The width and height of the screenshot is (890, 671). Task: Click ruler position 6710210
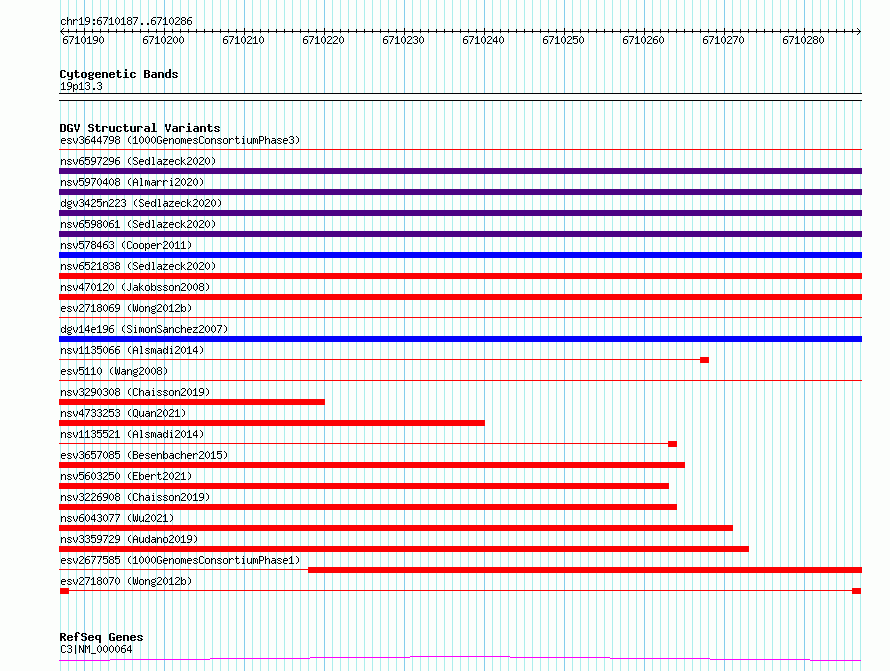pos(244,40)
